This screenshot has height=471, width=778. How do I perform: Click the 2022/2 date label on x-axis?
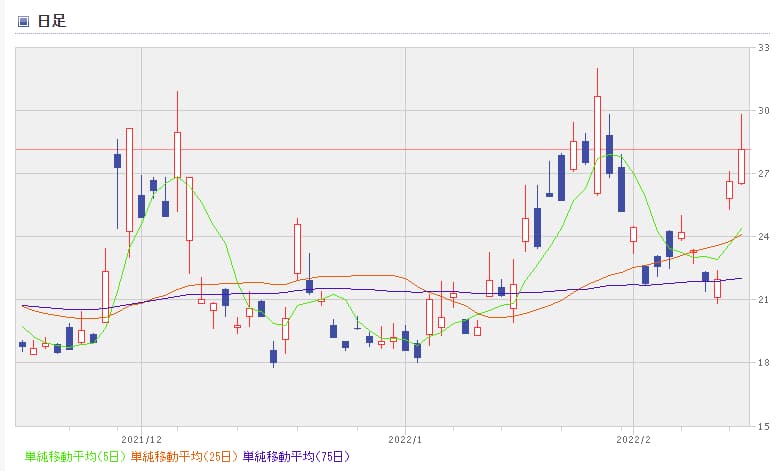pyautogui.click(x=632, y=439)
